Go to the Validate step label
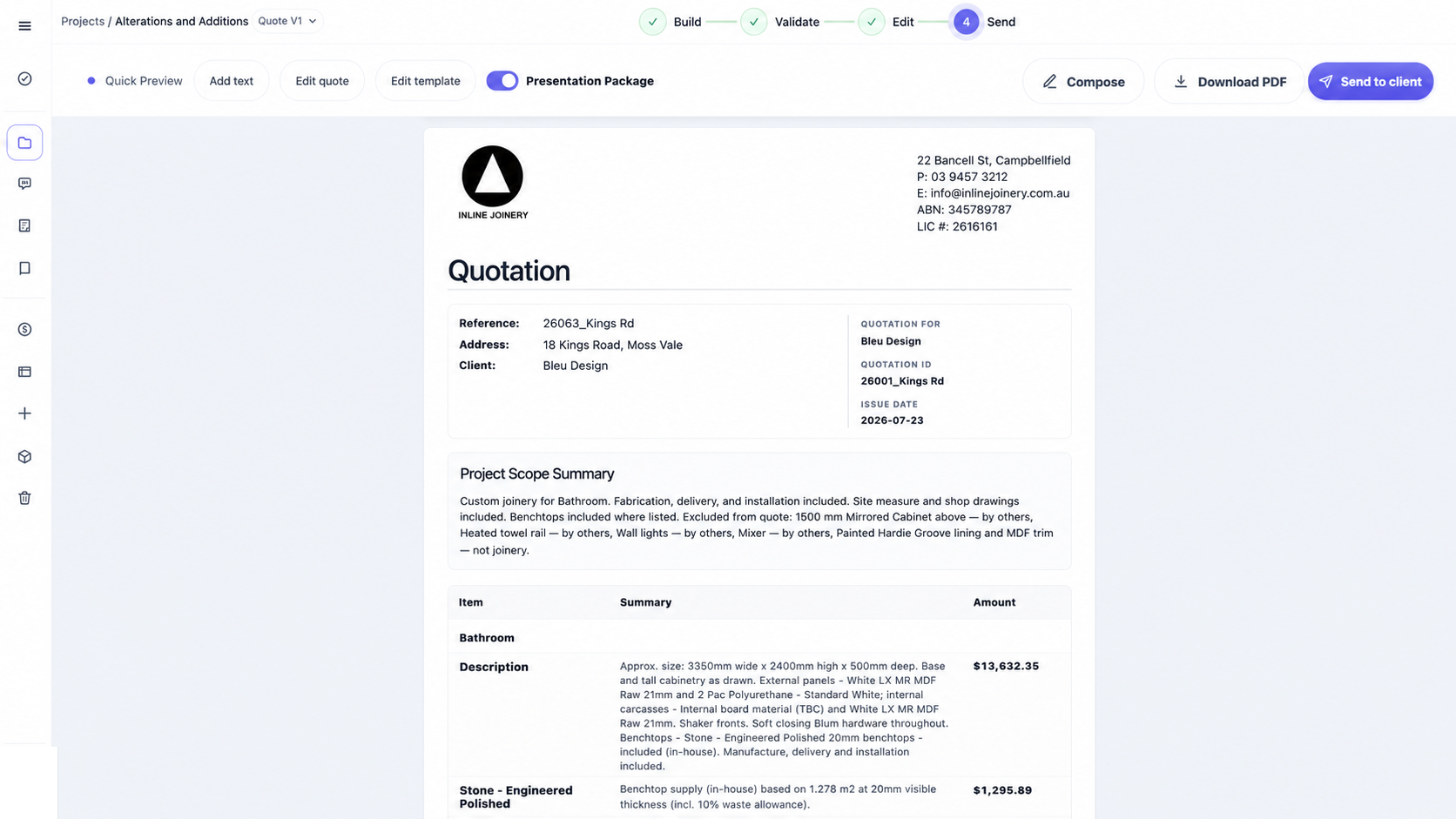Screen dimensions: 1456x819 click(x=797, y=22)
